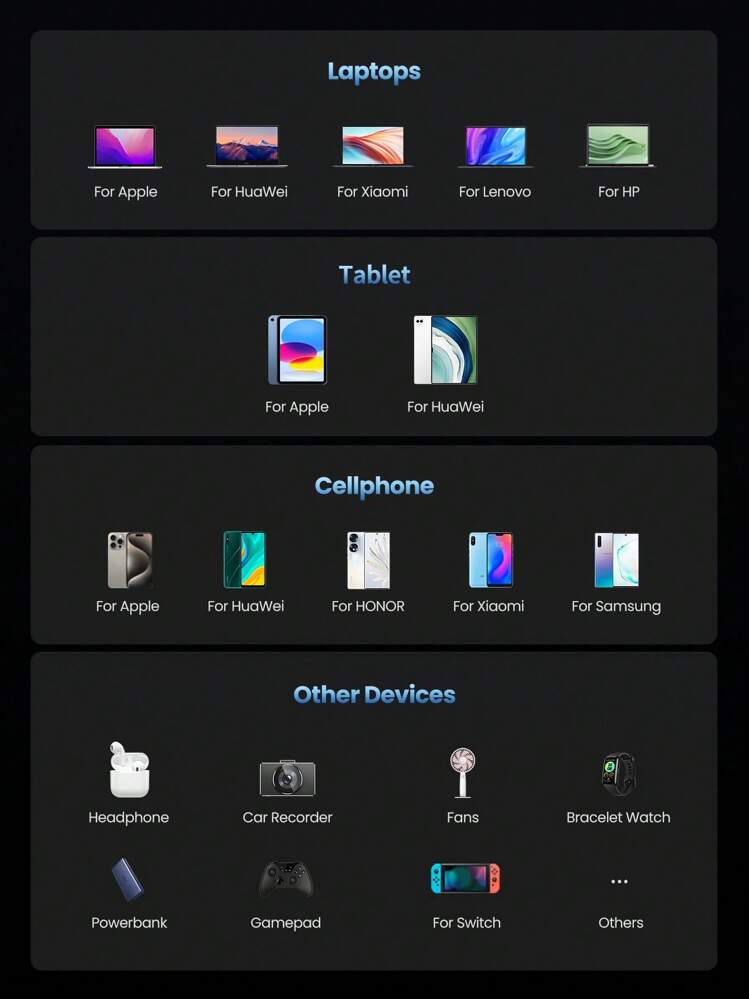This screenshot has width=749, height=999.
Task: Click the Xiaomi cellphone thumbnail
Action: (490, 560)
